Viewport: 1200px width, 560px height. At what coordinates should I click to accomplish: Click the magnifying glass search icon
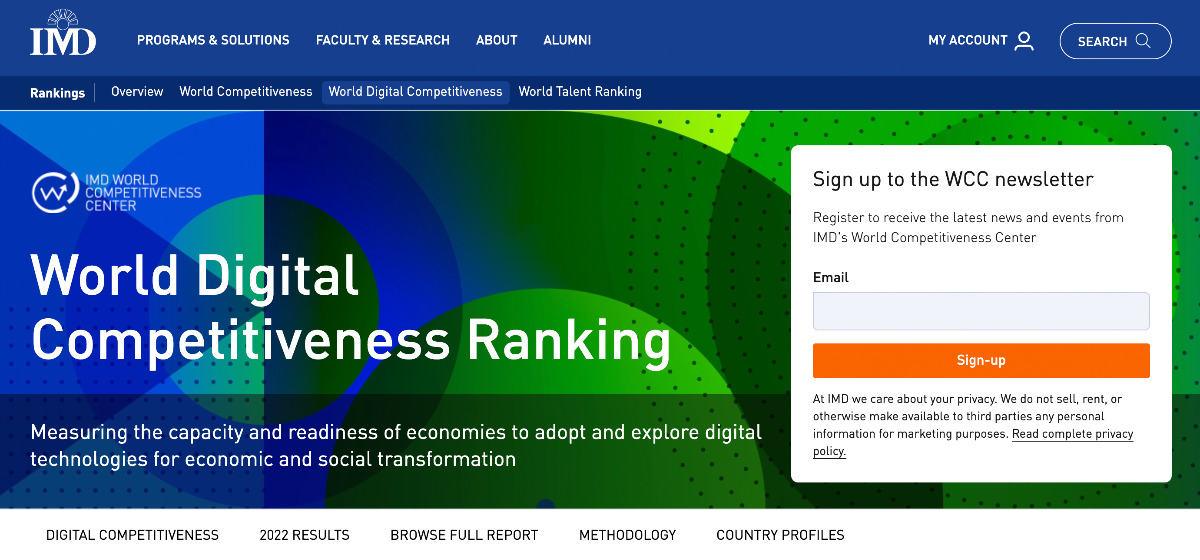coord(1143,41)
